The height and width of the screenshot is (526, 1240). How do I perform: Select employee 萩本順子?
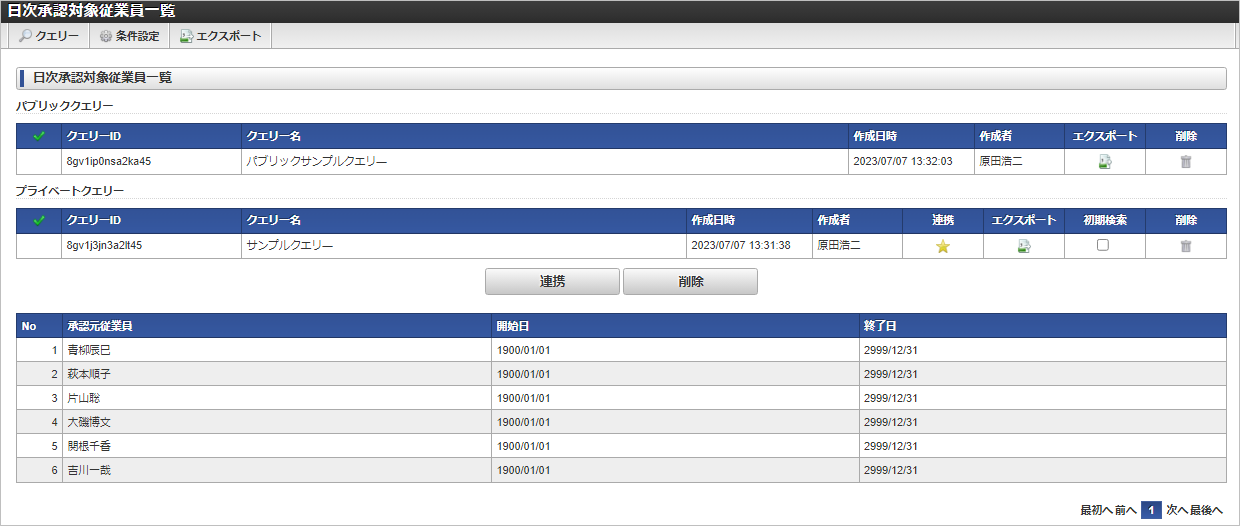coord(89,374)
